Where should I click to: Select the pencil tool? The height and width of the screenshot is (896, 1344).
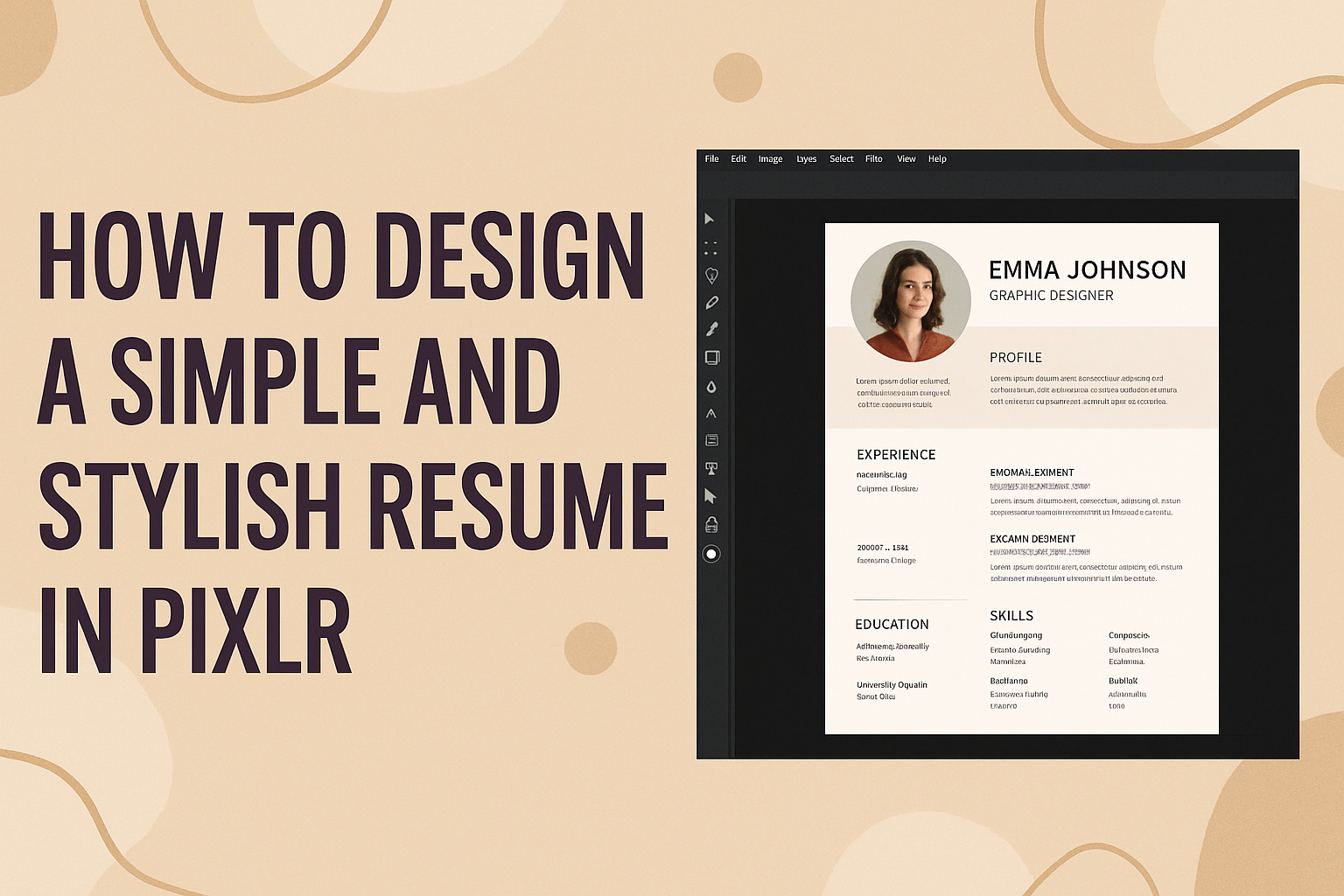[711, 303]
